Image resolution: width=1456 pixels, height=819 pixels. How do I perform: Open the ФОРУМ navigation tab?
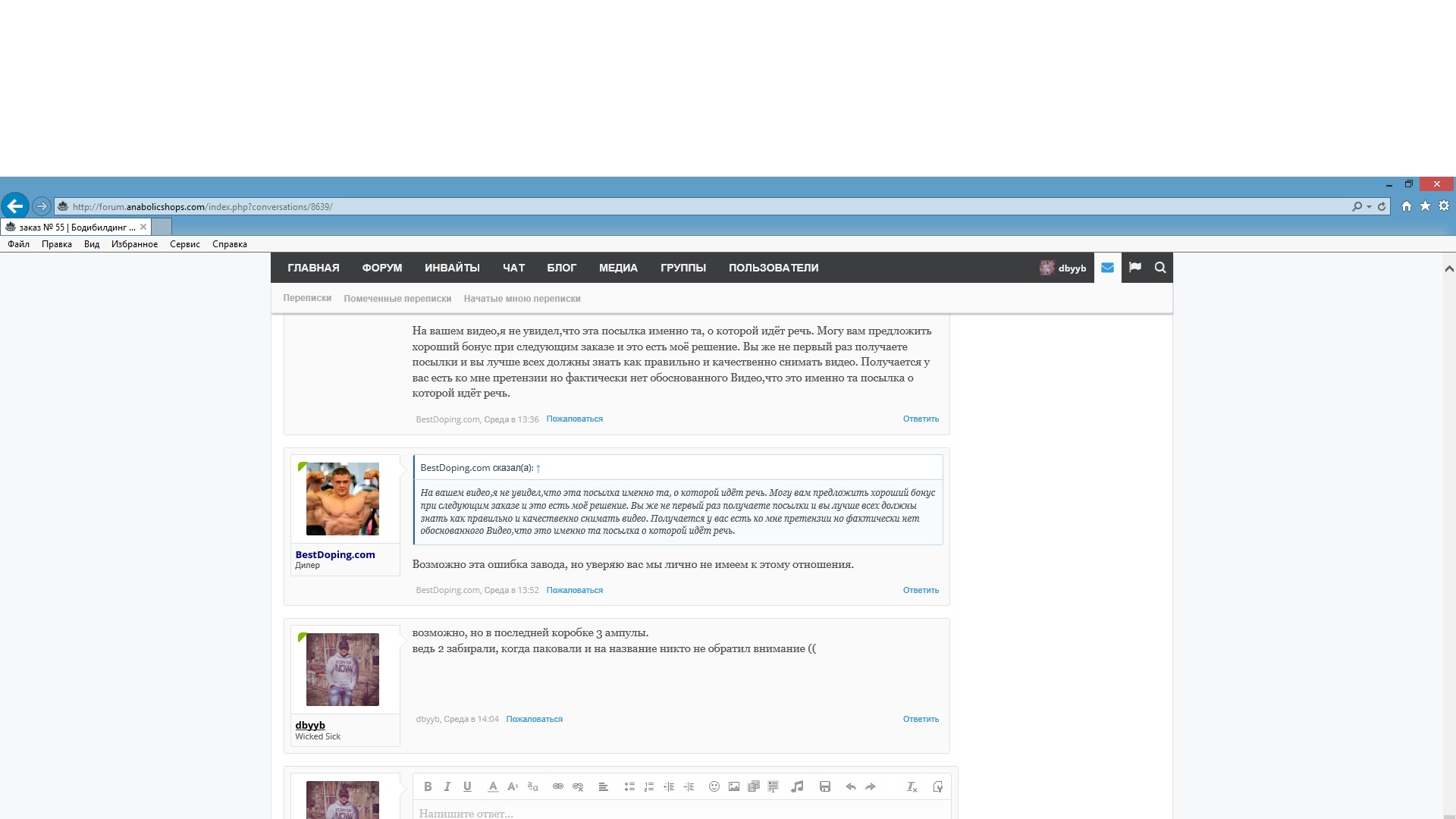click(381, 268)
